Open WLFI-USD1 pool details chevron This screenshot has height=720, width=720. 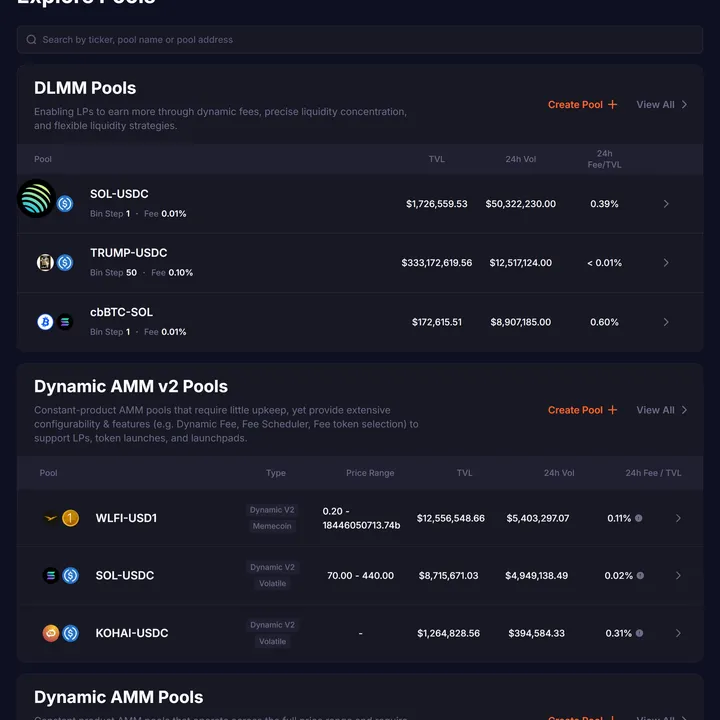click(x=678, y=518)
